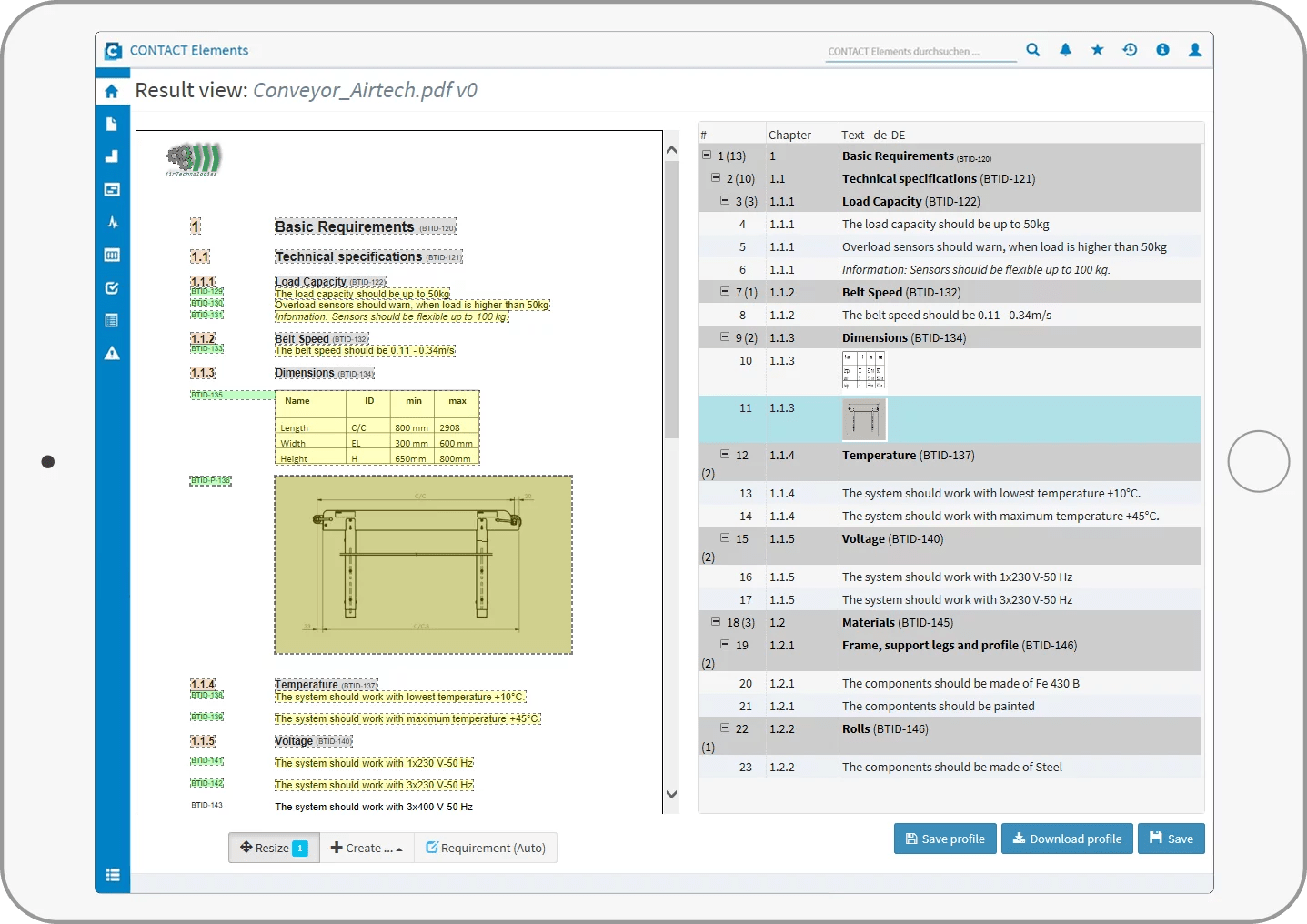
Task: Collapse row 15 Voltage
Action: (725, 537)
